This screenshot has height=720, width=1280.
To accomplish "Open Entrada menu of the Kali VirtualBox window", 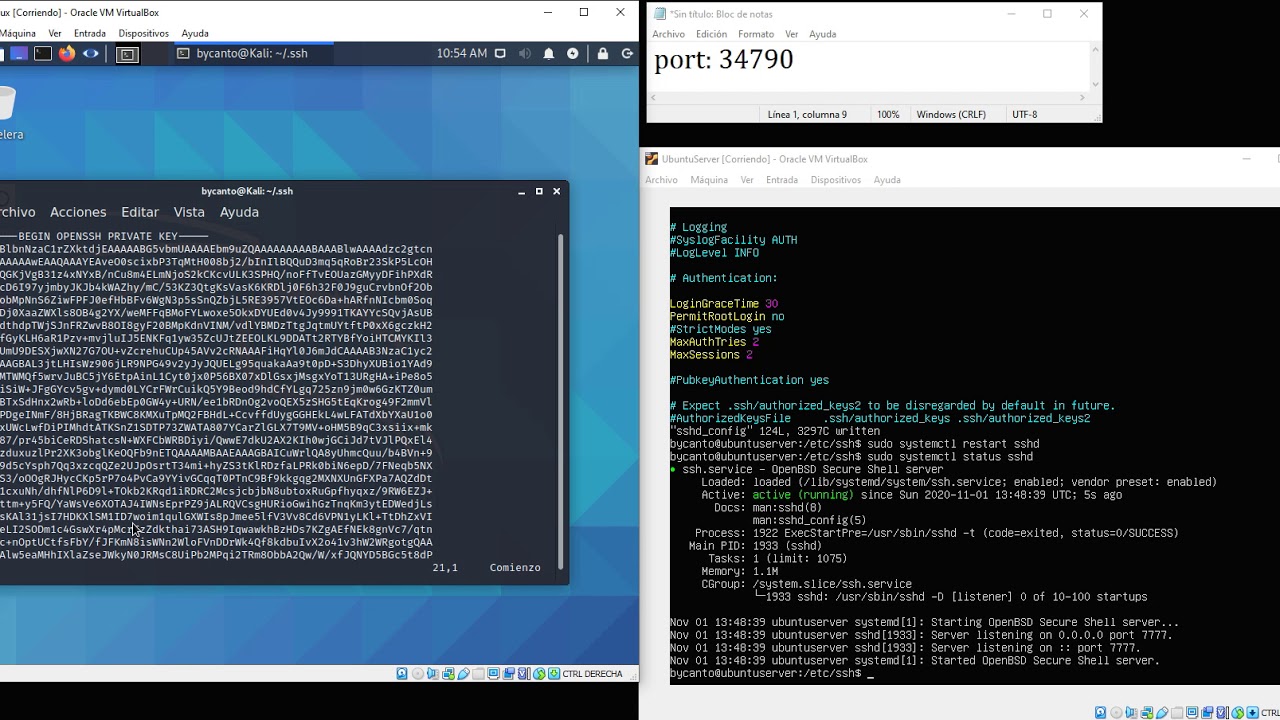I will coord(90,33).
